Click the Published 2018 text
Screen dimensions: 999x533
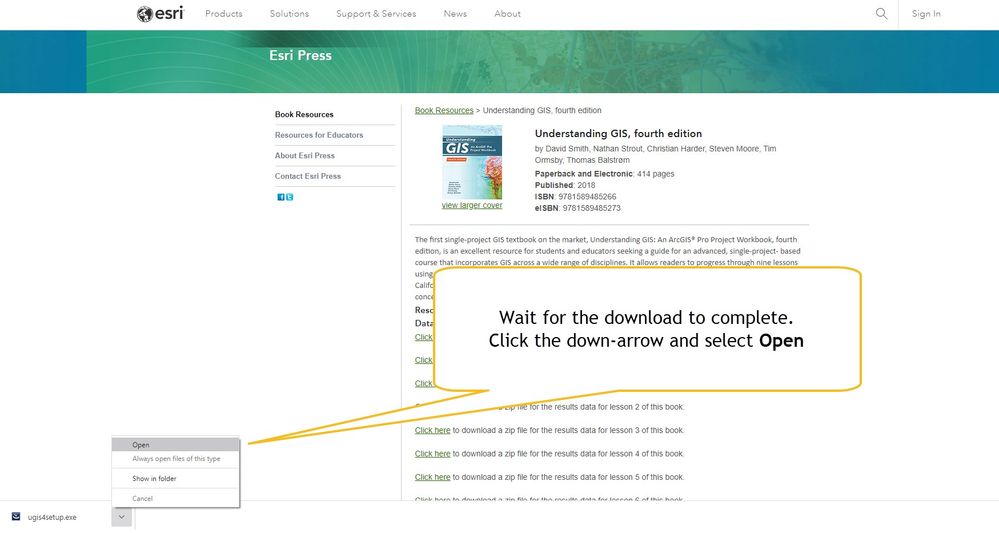565,185
